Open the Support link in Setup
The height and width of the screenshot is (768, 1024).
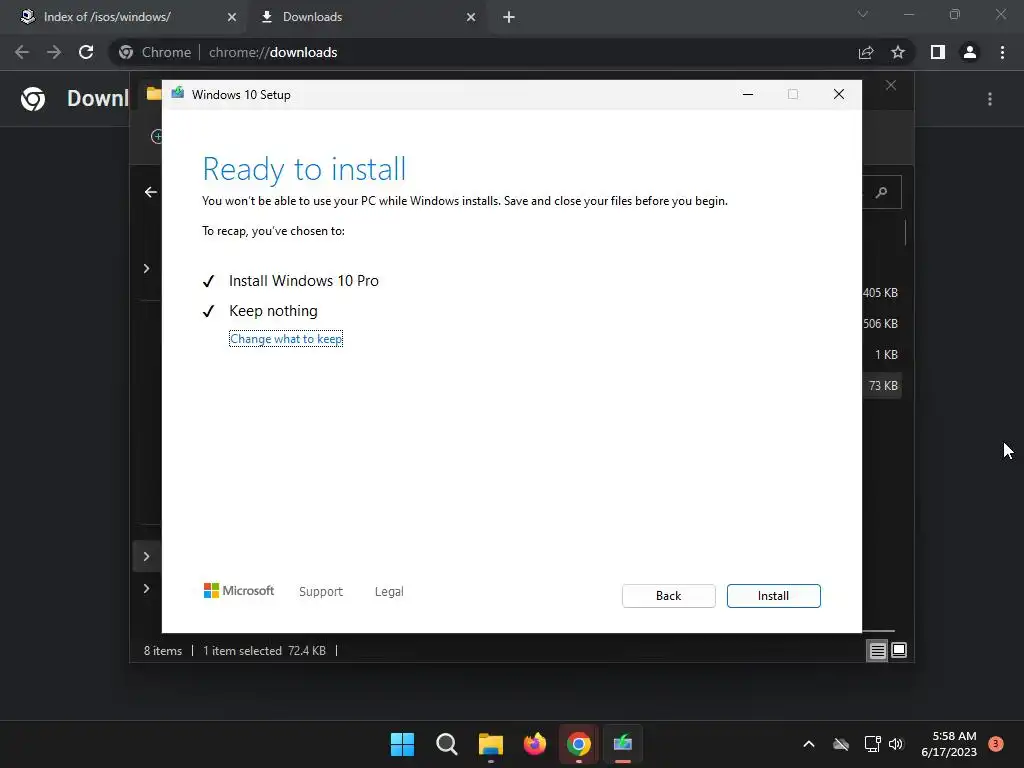321,592
